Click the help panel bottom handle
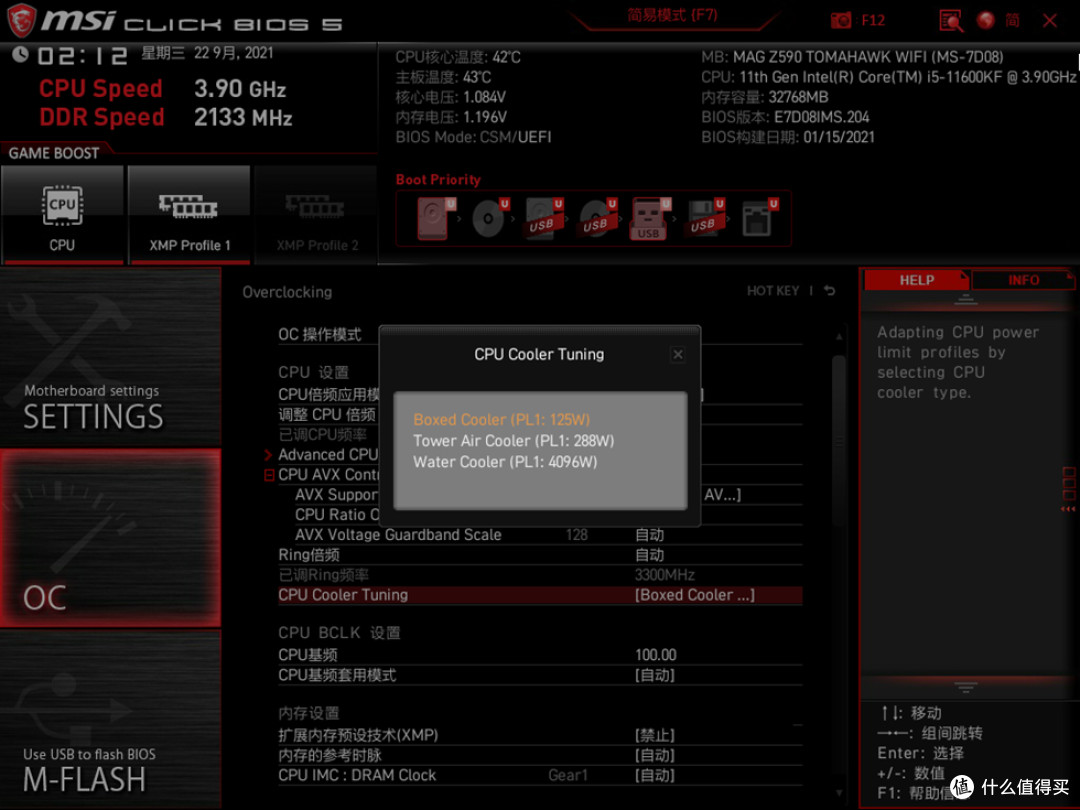 point(966,687)
